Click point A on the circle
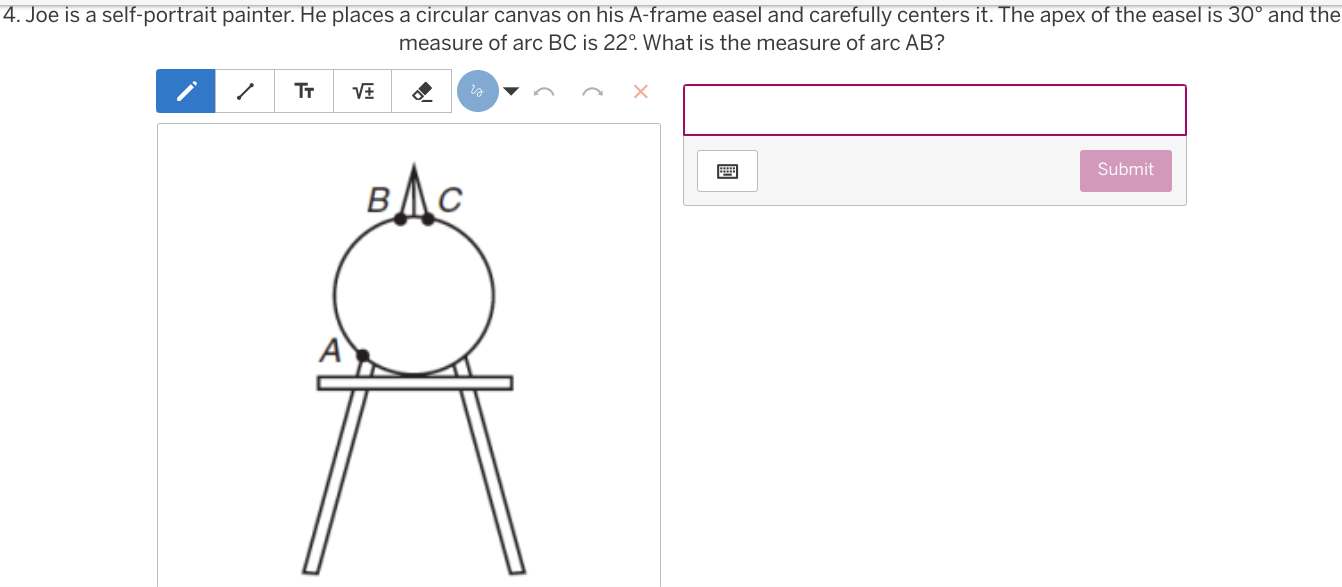Image resolution: width=1342 pixels, height=587 pixels. (363, 355)
